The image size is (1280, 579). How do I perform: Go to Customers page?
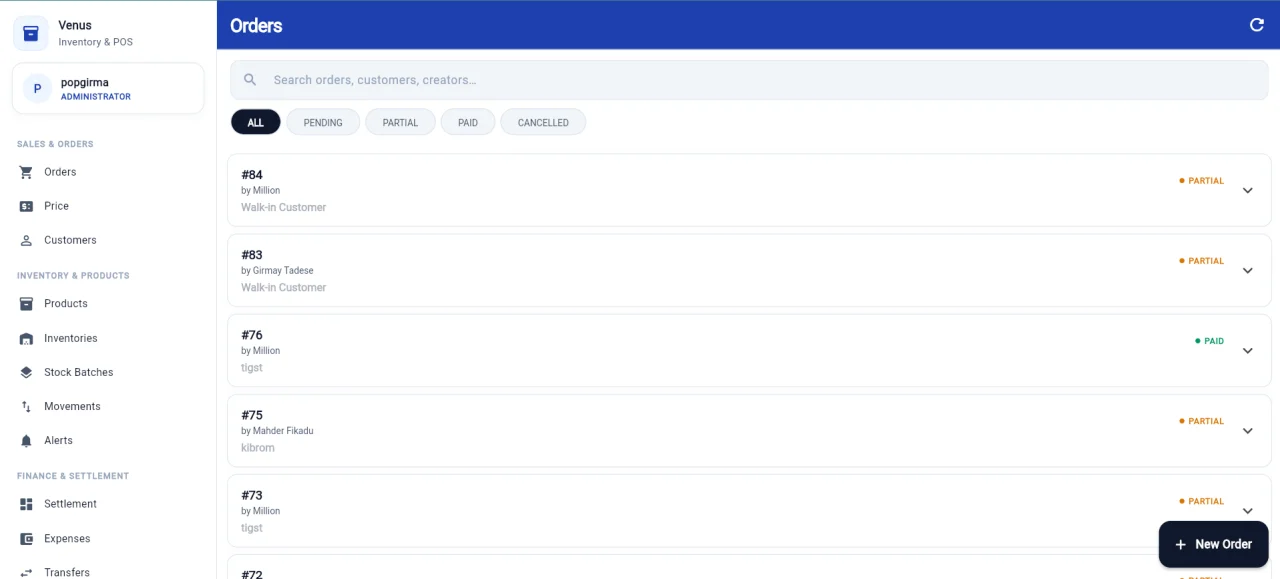(x=108, y=240)
